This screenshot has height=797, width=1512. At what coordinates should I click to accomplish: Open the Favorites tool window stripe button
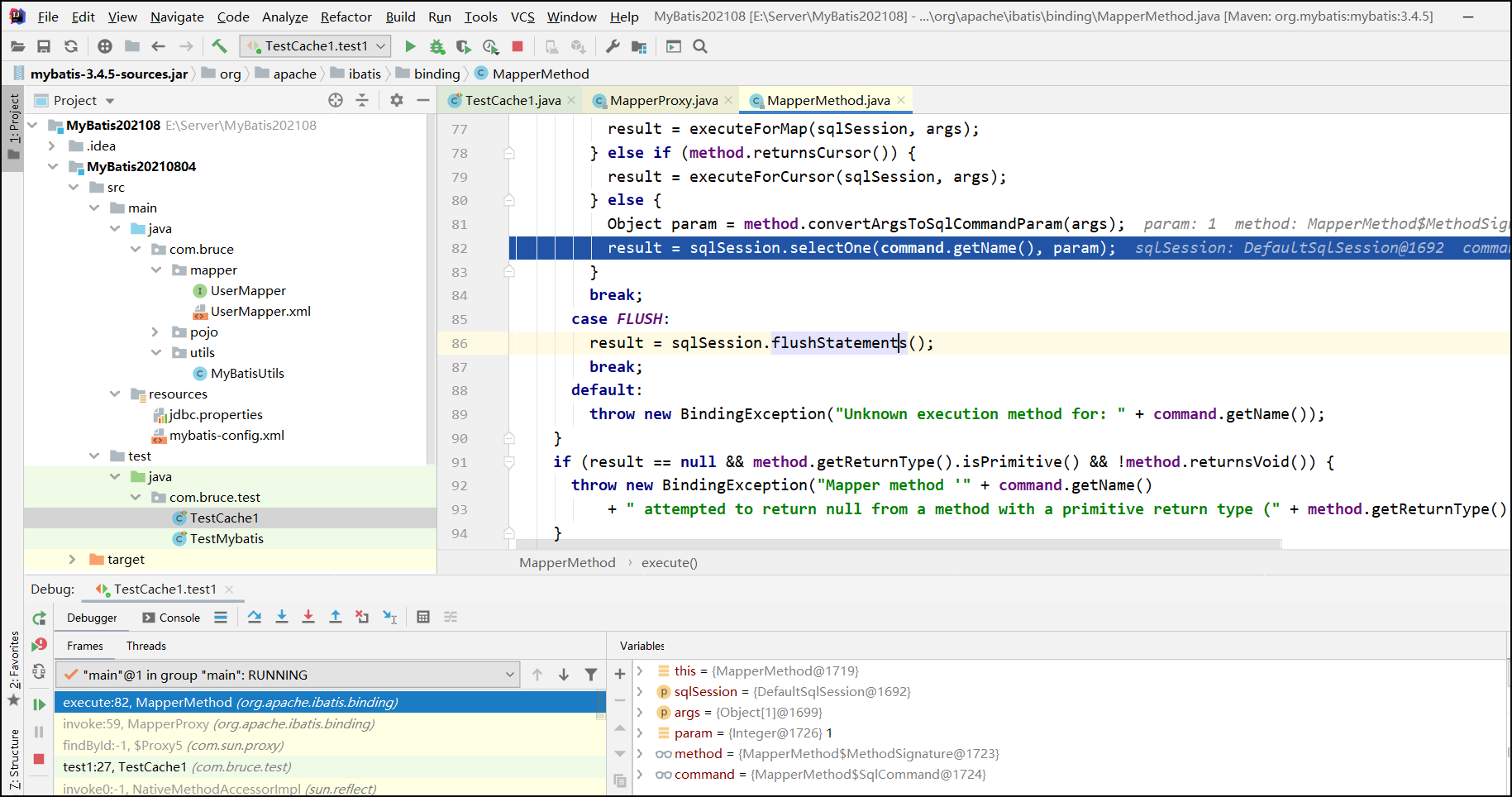pyautogui.click(x=14, y=668)
